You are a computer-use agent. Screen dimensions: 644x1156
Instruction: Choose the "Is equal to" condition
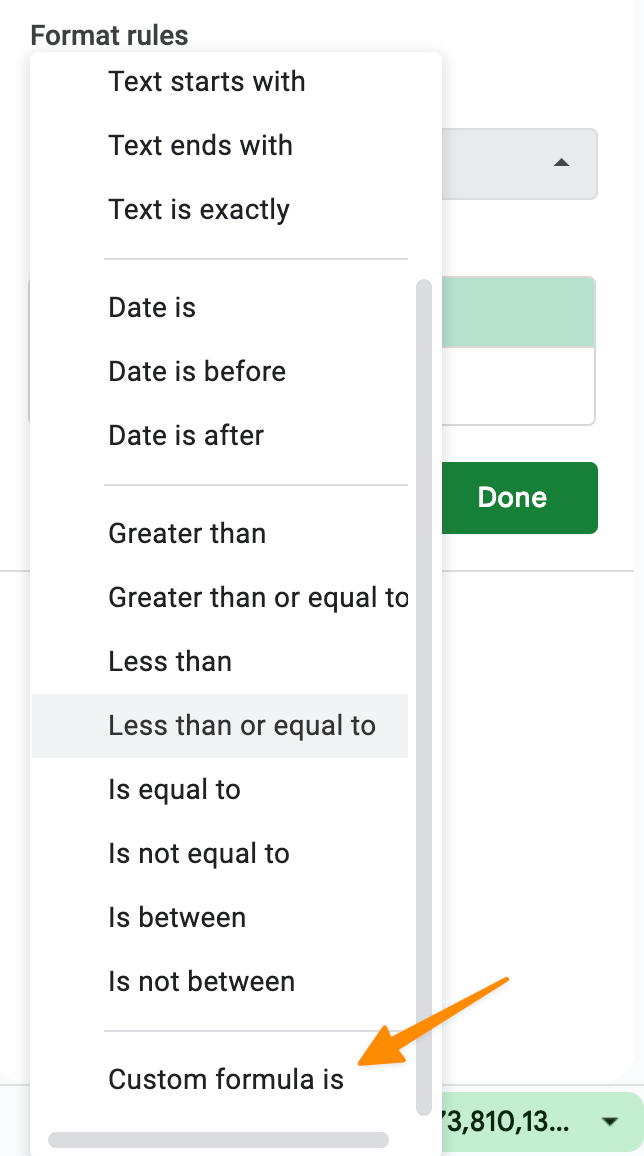[x=175, y=789]
